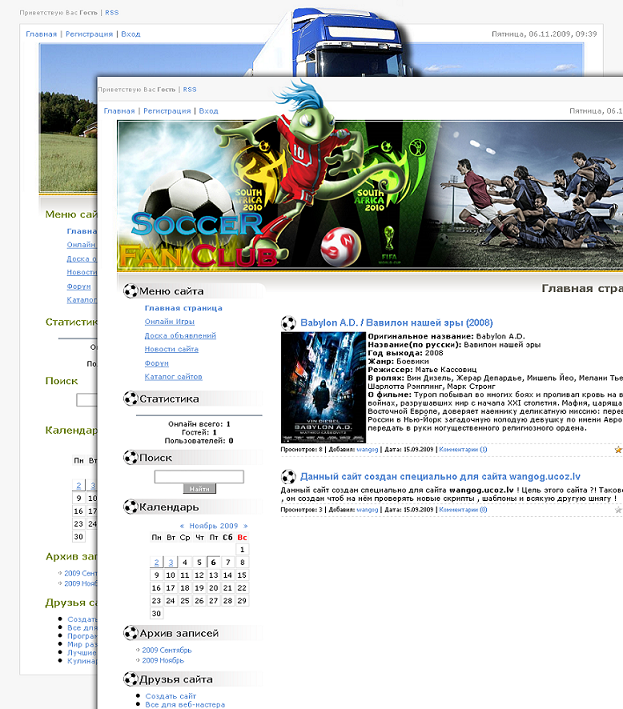This screenshot has width=623, height=709.
Task: Open the Данный сайт создан специально post title
Action: (440, 477)
